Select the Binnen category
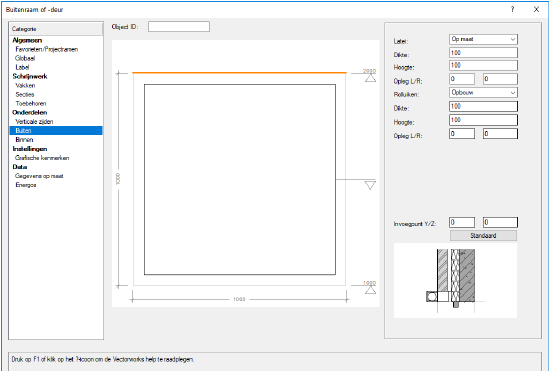This screenshot has height=371, width=550. [24, 140]
